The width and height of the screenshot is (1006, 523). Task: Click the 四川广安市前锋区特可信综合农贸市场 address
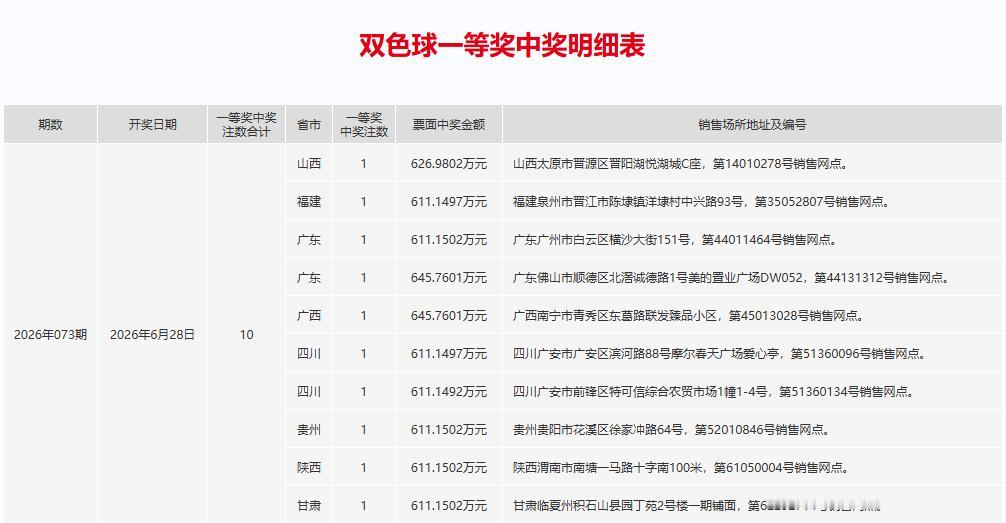[714, 391]
